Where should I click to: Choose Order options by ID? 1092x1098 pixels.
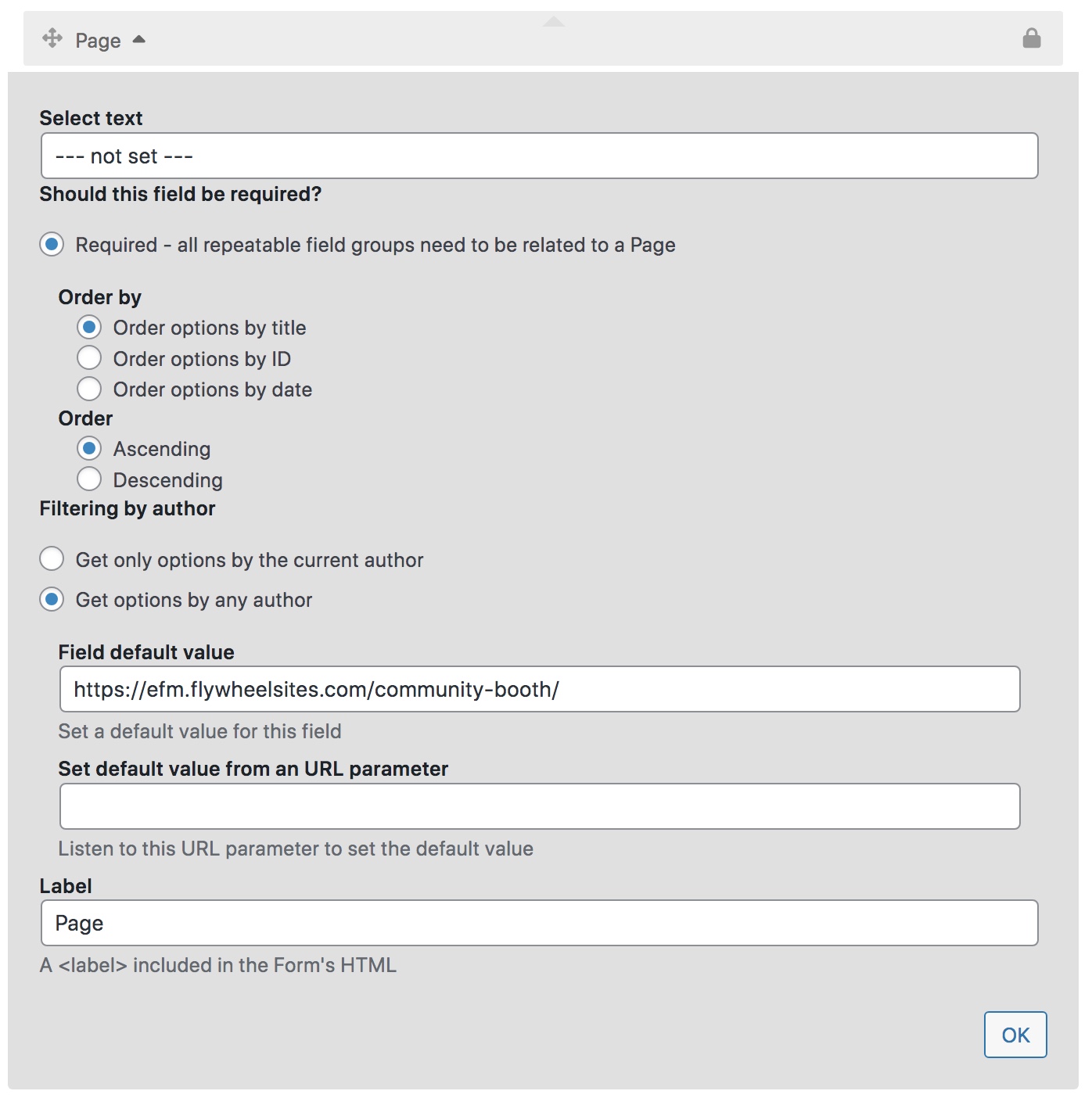89,358
